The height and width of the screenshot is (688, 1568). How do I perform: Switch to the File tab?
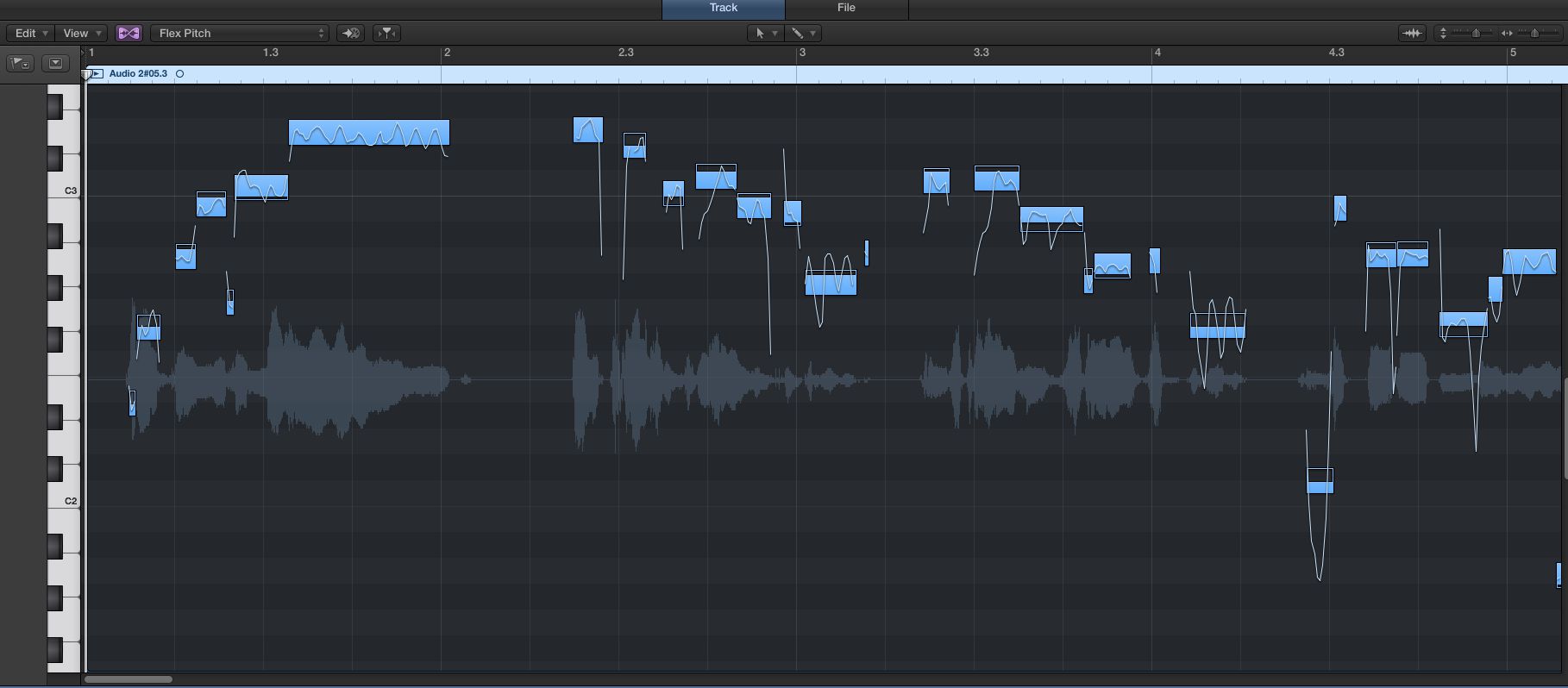tap(846, 9)
